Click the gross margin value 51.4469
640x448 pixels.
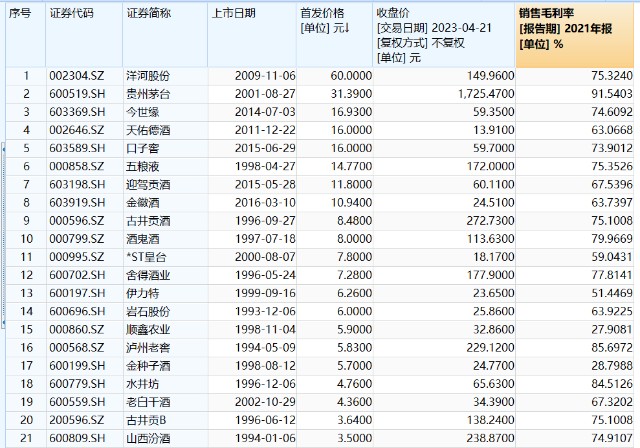click(612, 293)
